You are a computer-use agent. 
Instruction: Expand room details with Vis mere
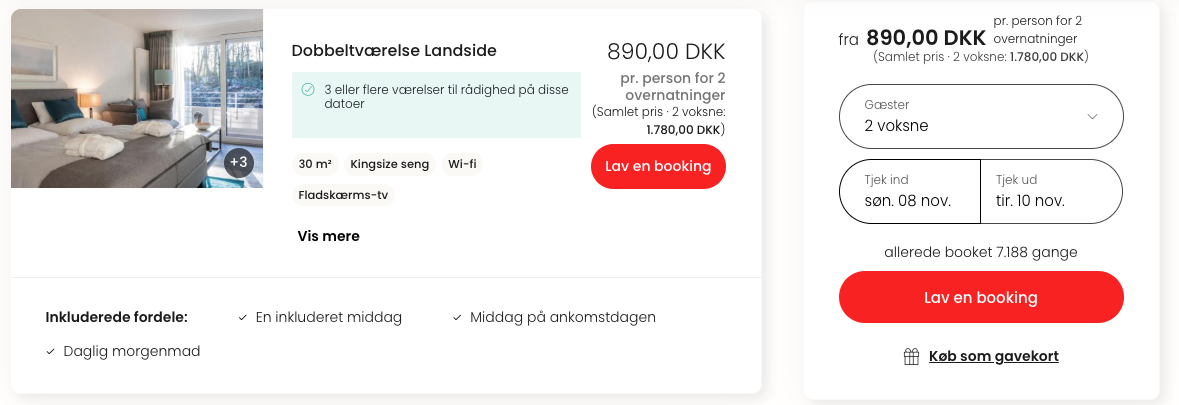[x=329, y=236]
